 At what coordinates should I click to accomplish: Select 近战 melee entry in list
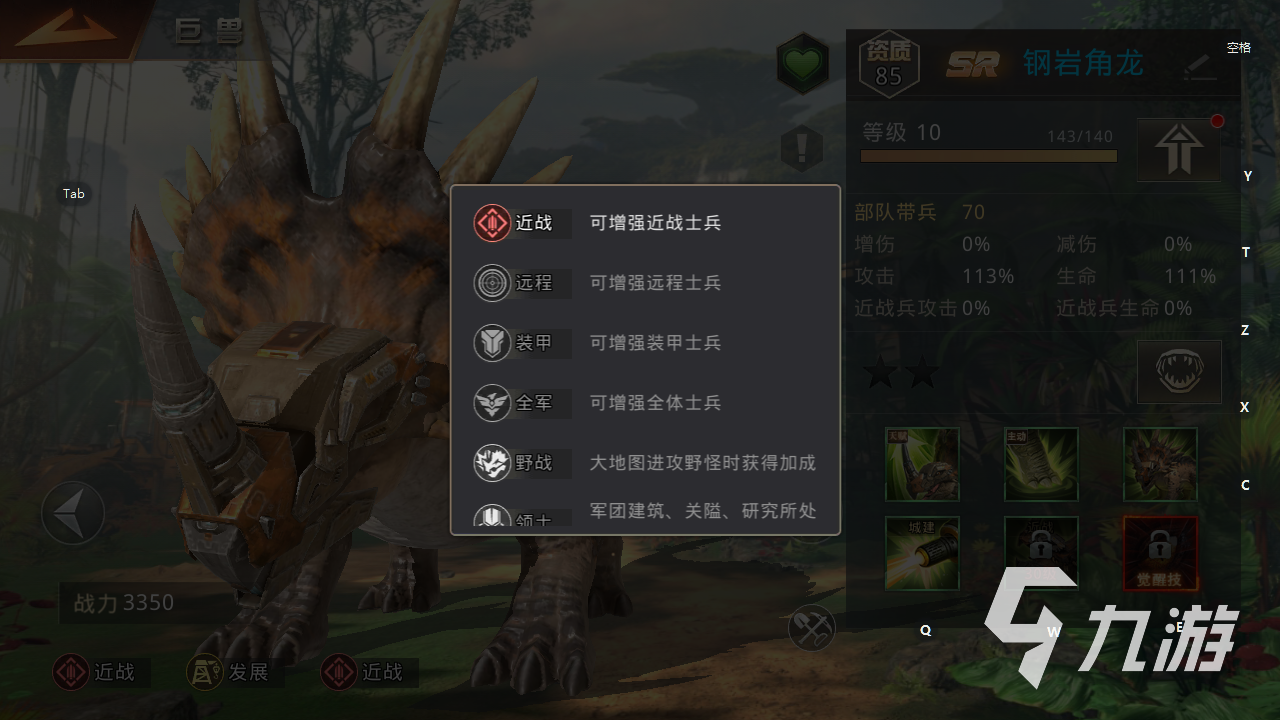[645, 223]
